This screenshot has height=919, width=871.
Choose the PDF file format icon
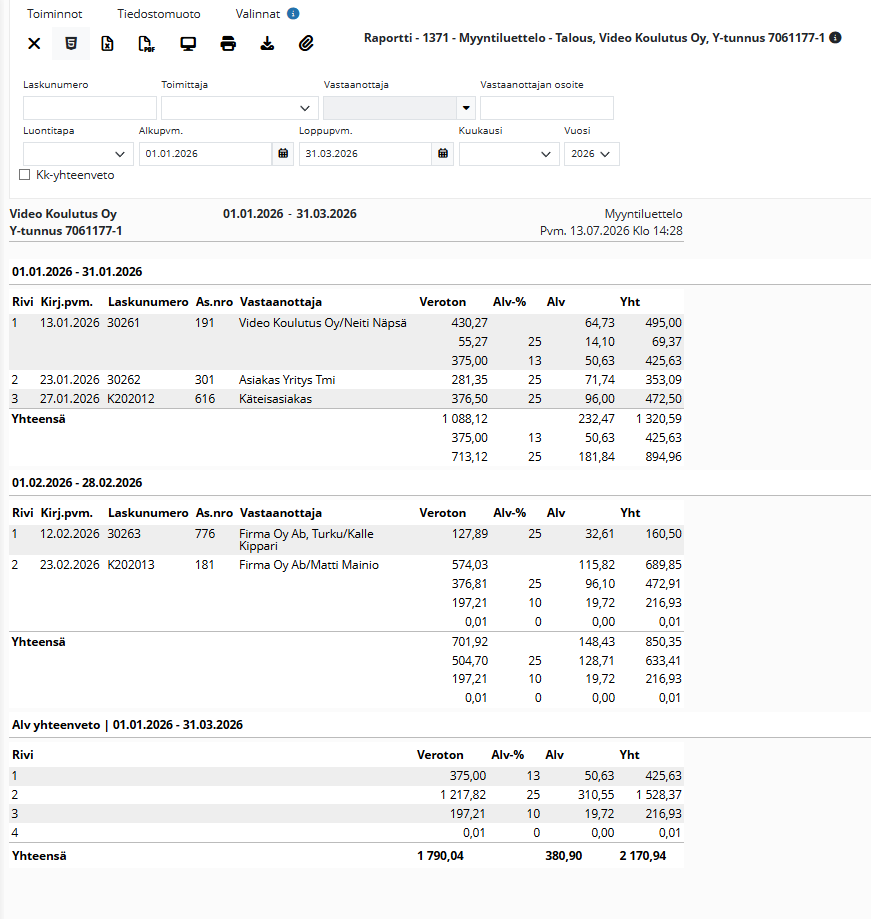(146, 43)
